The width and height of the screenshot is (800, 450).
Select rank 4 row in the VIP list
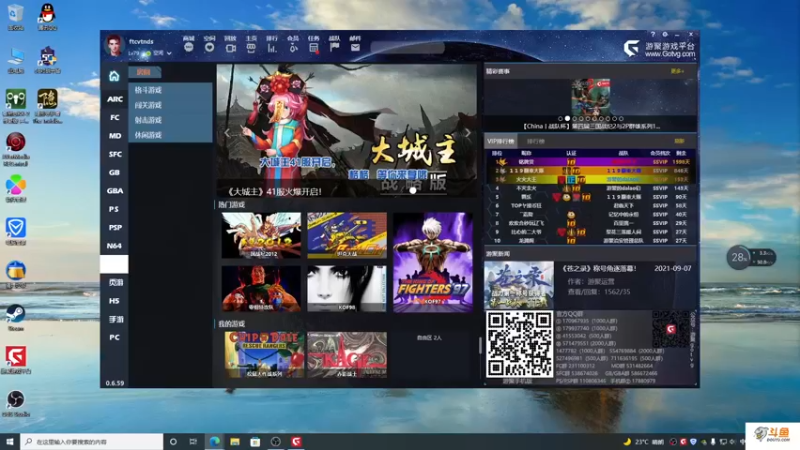click(x=590, y=188)
